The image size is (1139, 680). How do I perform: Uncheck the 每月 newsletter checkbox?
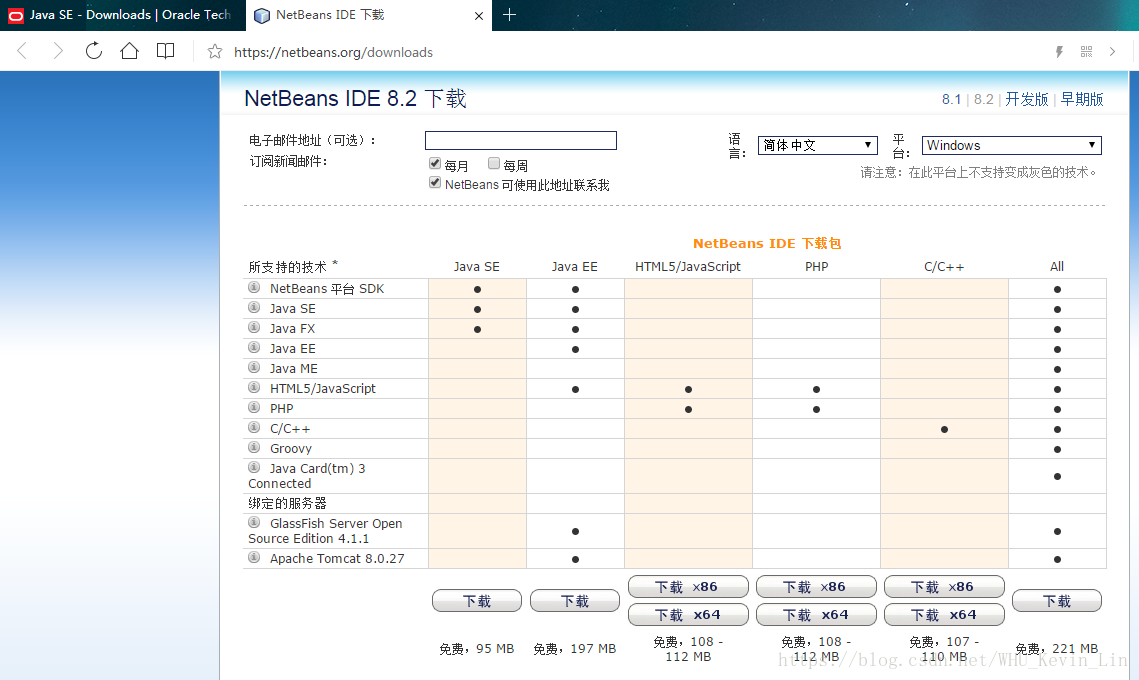pos(435,164)
